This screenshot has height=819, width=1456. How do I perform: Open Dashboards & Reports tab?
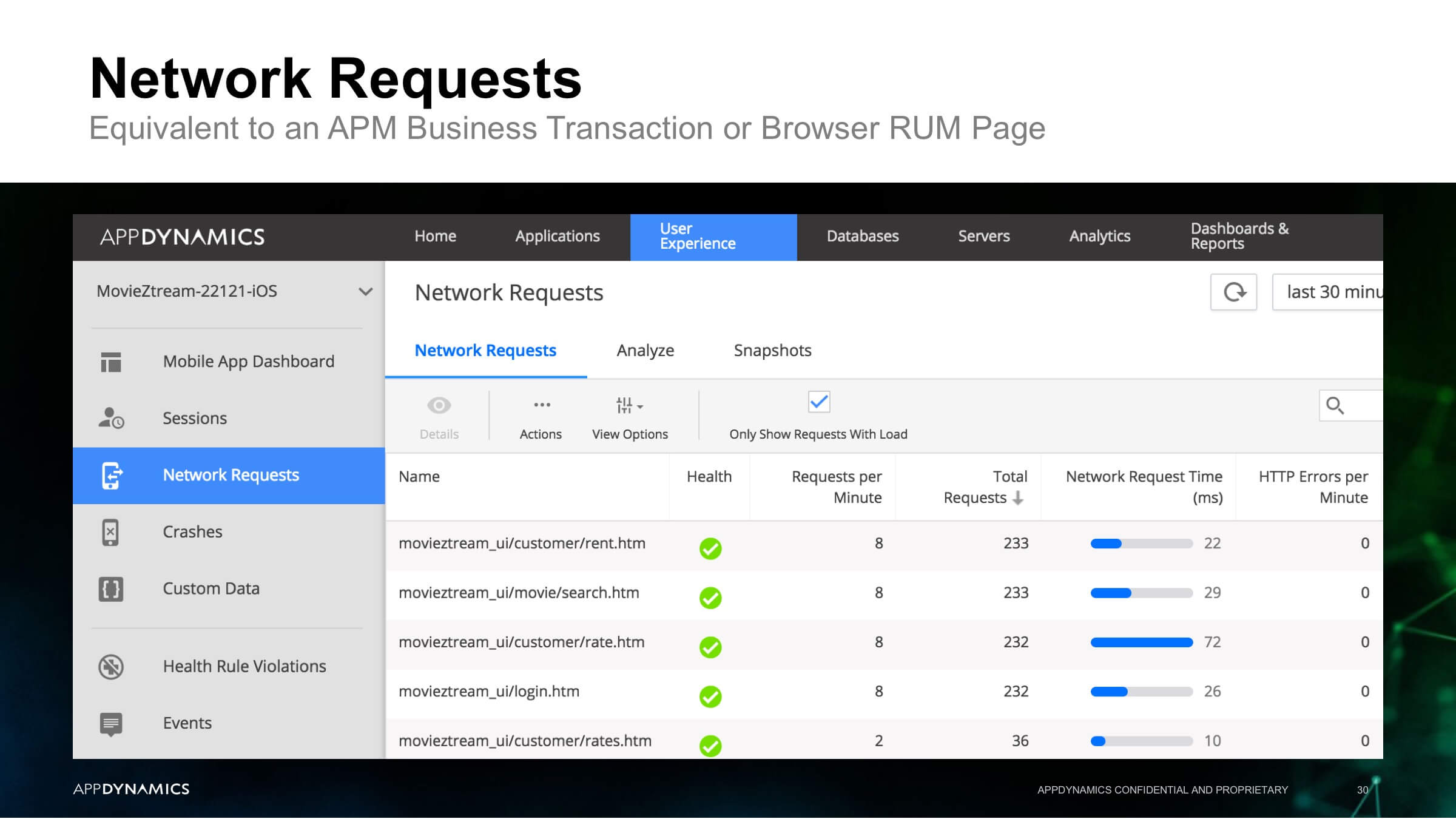point(1239,236)
